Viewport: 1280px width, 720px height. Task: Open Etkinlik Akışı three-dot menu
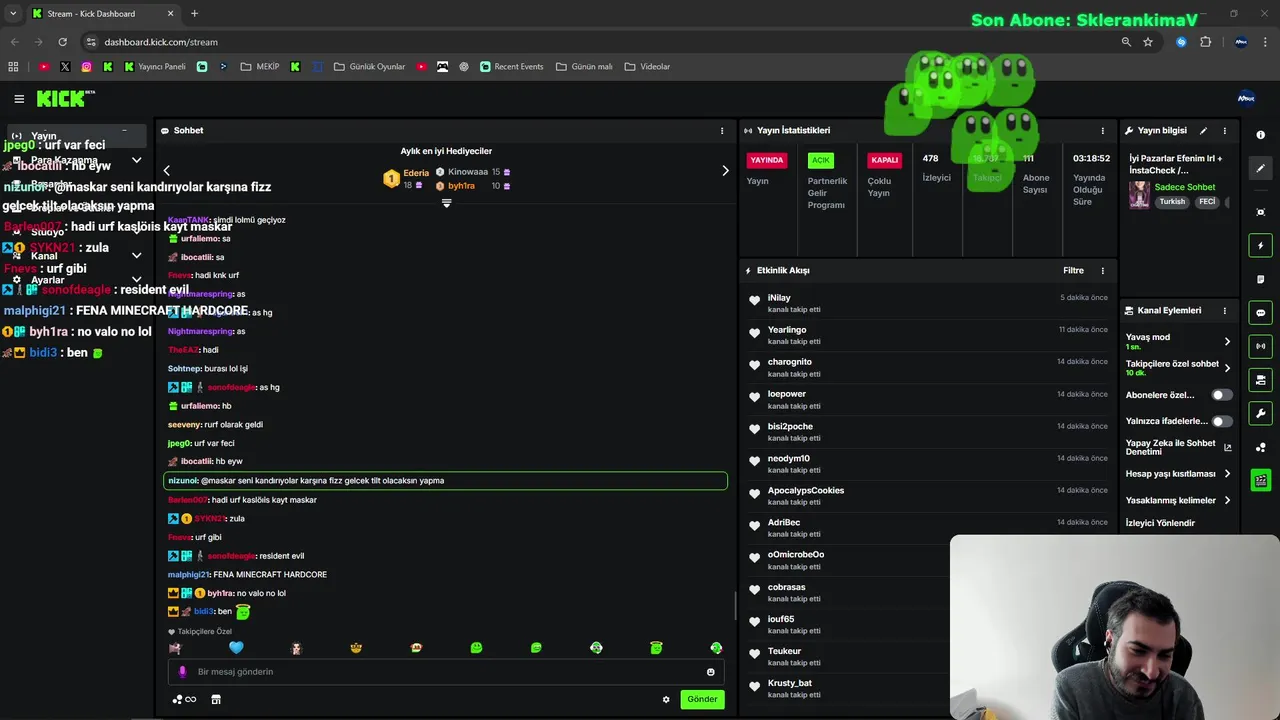(x=1103, y=270)
